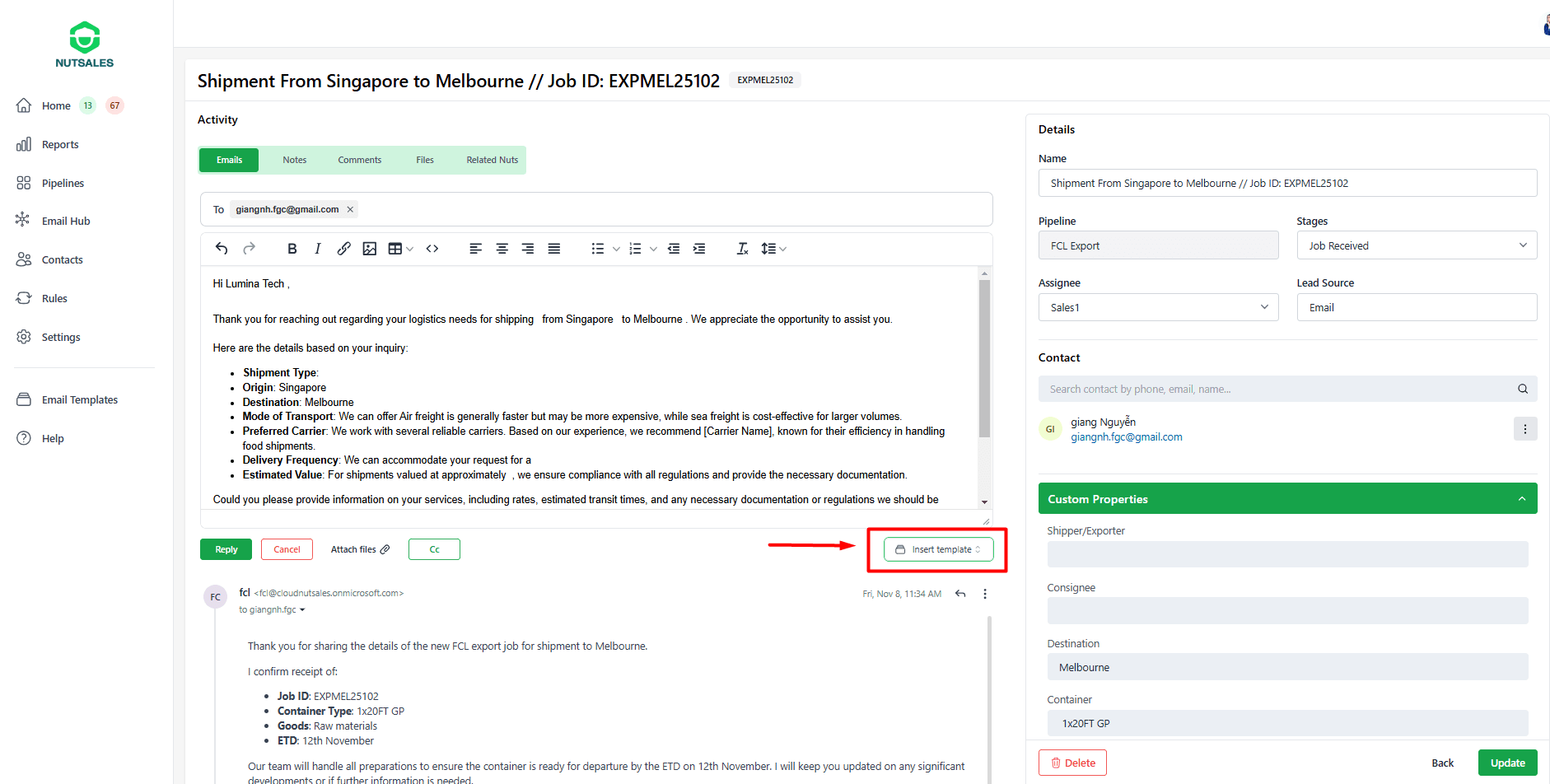This screenshot has width=1550, height=784.
Task: Add Cc recipients
Action: pos(434,549)
